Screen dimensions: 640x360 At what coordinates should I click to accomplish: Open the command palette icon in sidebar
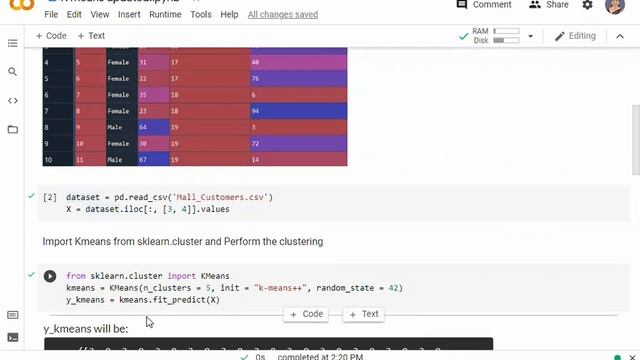point(13,315)
